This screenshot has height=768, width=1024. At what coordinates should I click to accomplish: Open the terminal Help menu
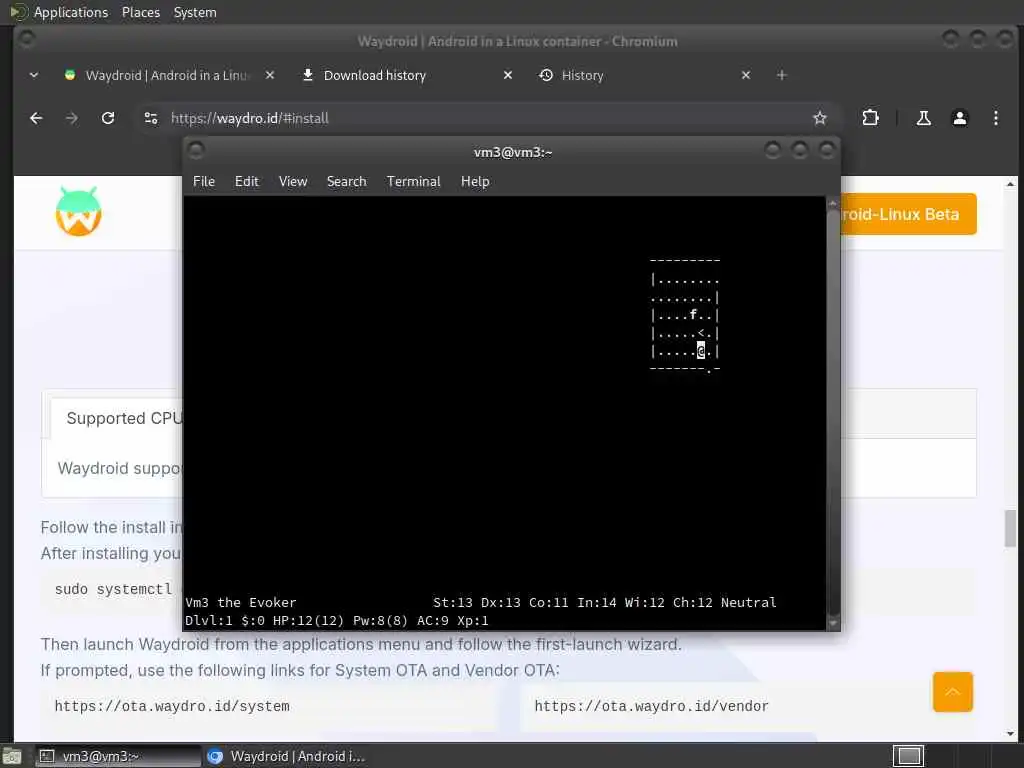475,182
